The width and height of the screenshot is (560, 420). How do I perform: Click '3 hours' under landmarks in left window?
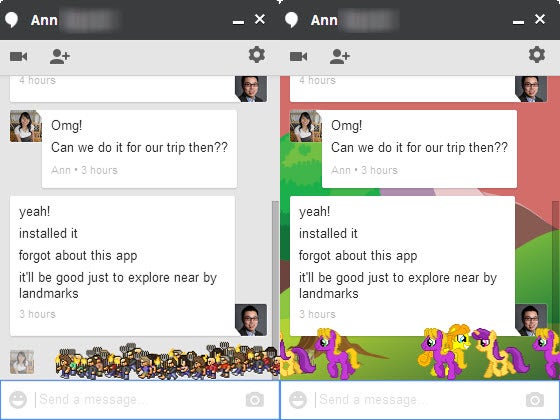click(38, 314)
